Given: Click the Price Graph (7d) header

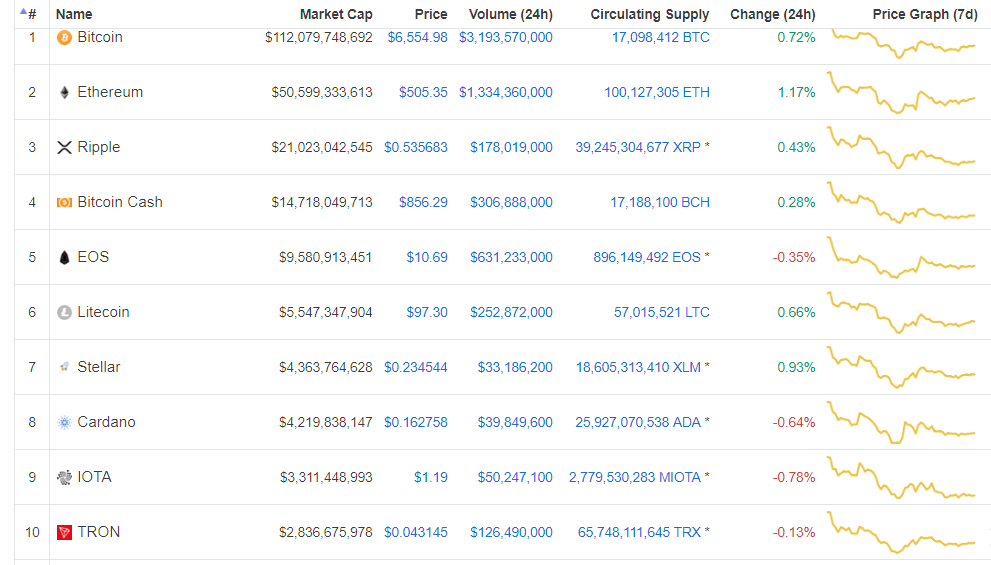Looking at the screenshot, I should [925, 14].
